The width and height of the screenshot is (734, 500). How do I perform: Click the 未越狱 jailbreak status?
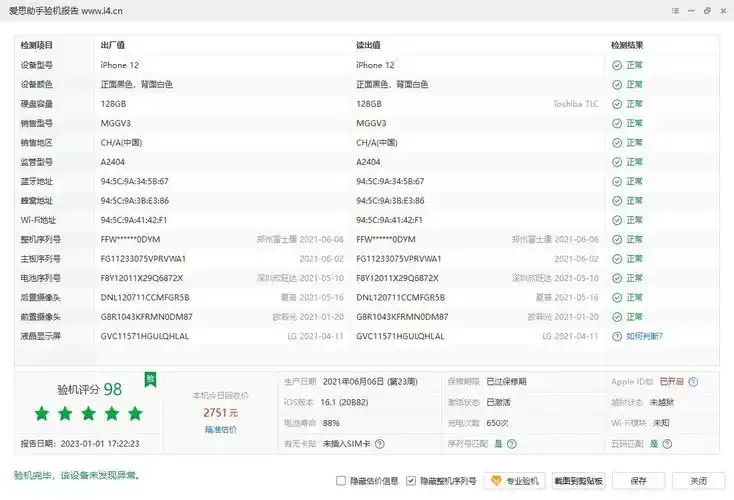(x=661, y=402)
